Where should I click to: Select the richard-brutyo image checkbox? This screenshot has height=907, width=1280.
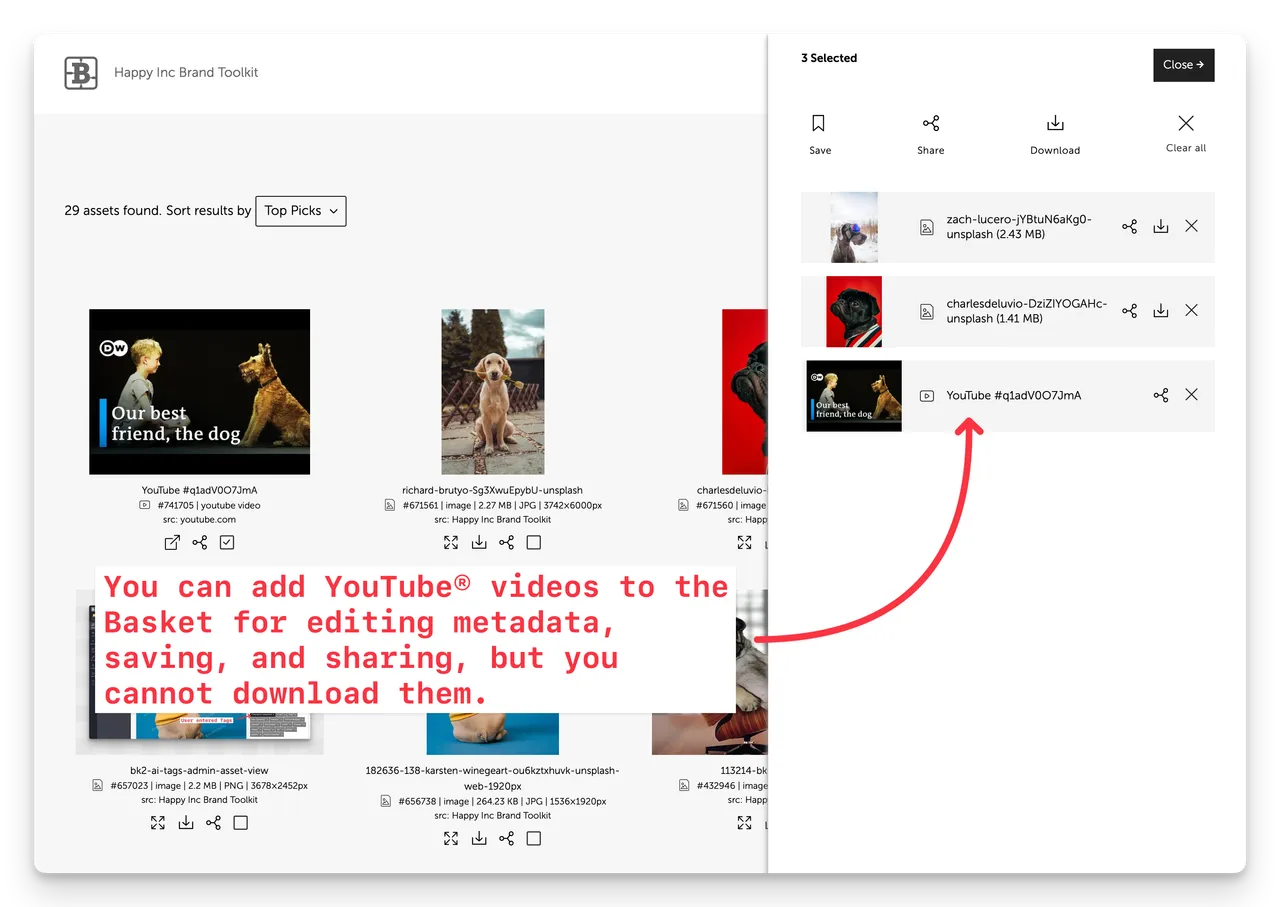coord(534,543)
